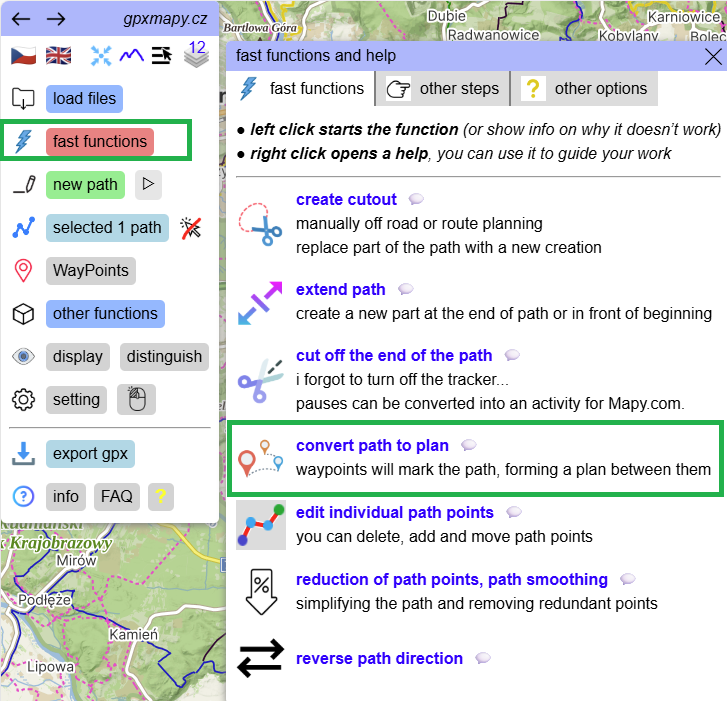The width and height of the screenshot is (727, 701).
Task: Close the fast functions and help panel
Action: click(x=713, y=56)
